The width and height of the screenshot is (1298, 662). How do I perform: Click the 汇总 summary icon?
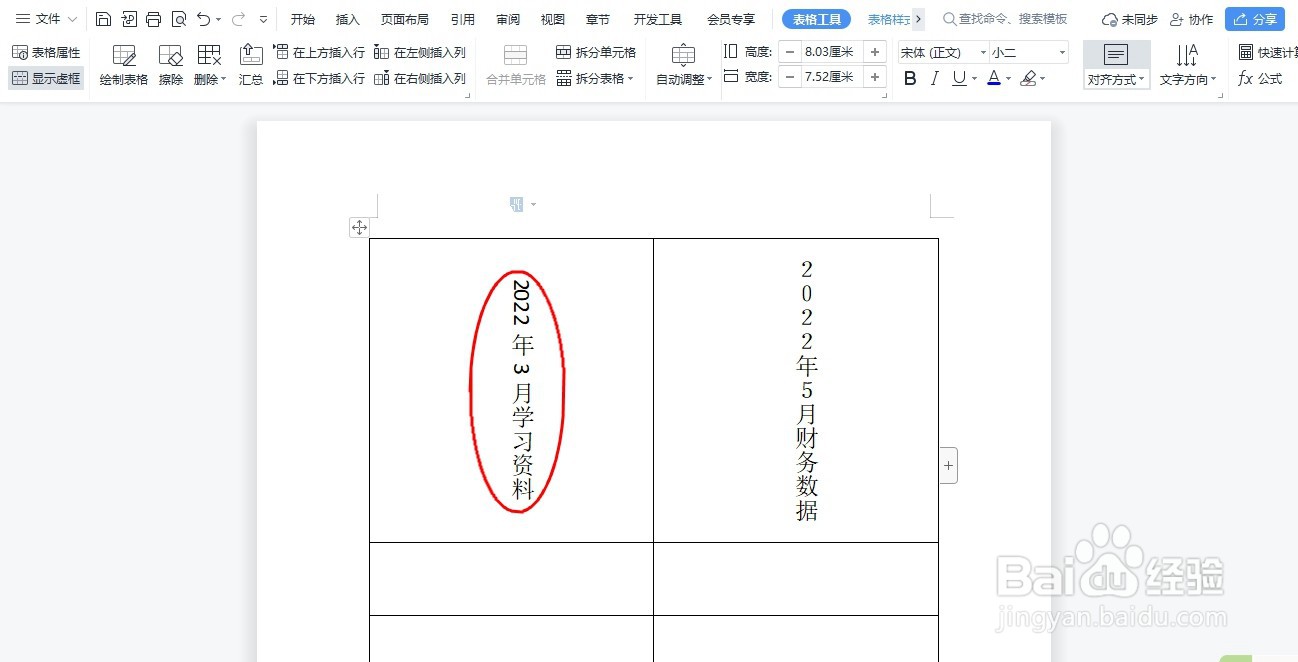(x=251, y=66)
